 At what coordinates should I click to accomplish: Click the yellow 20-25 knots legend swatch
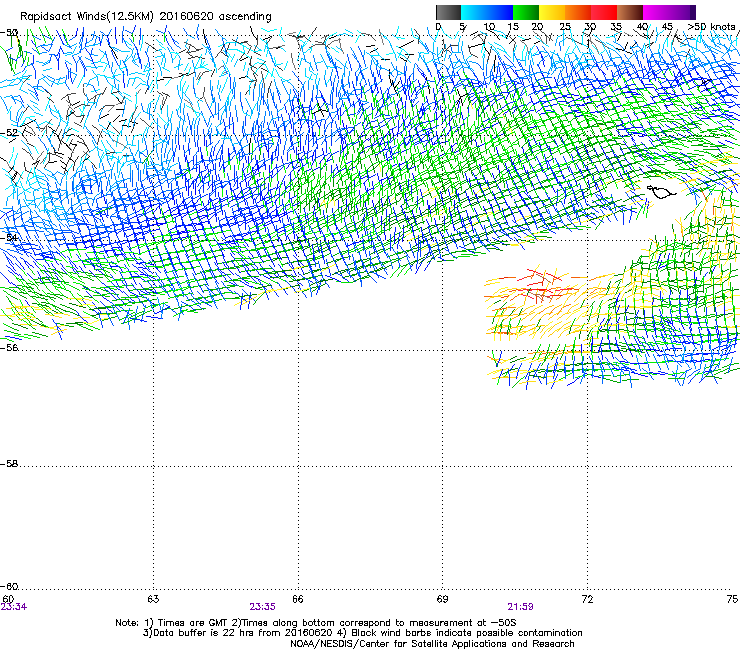click(x=552, y=12)
